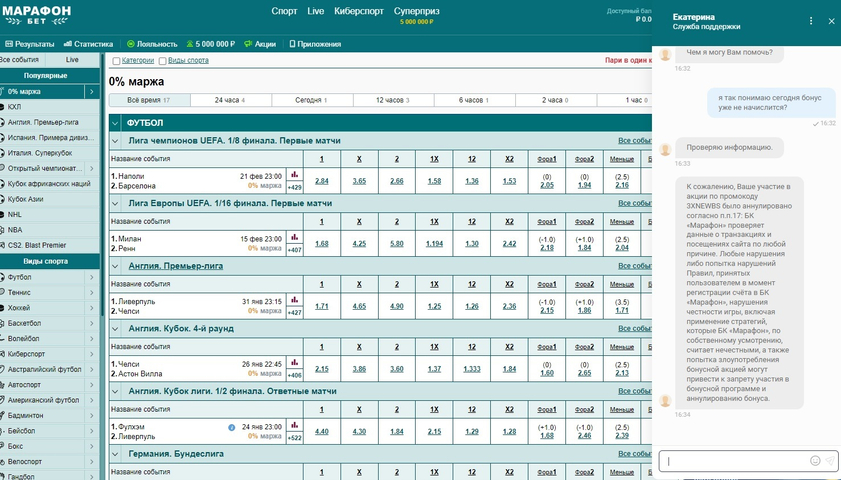Open Результаты from the top toolbar
The image size is (841, 480).
[x=30, y=44]
